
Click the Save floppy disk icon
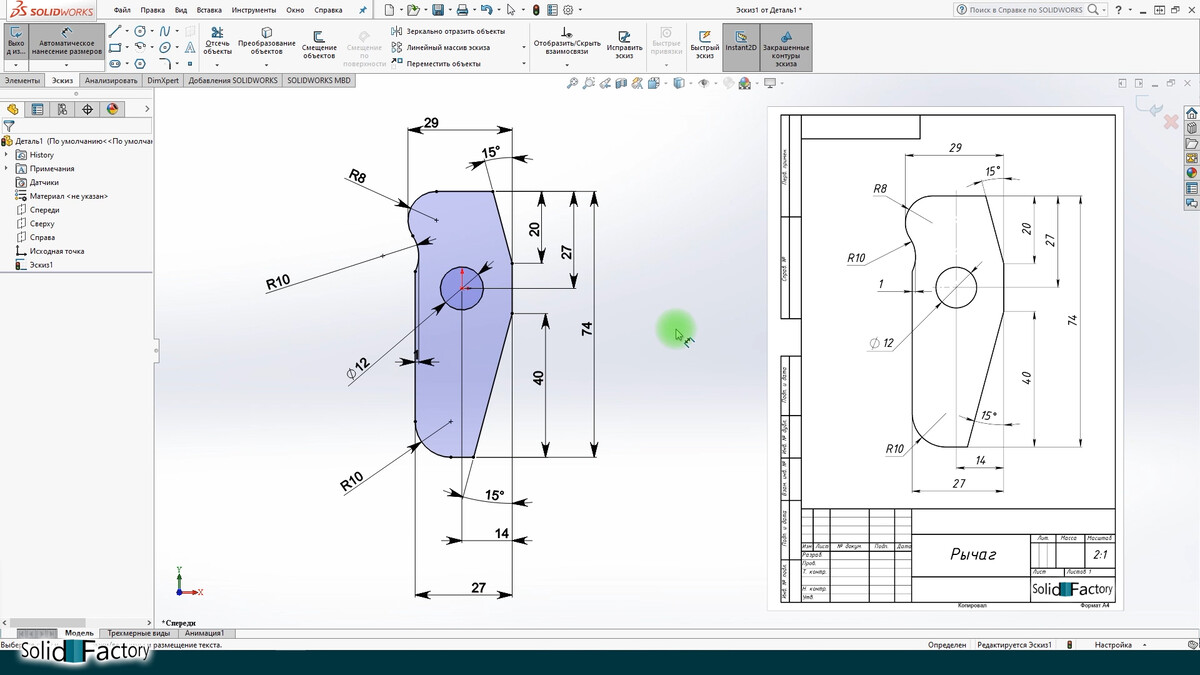tap(438, 10)
